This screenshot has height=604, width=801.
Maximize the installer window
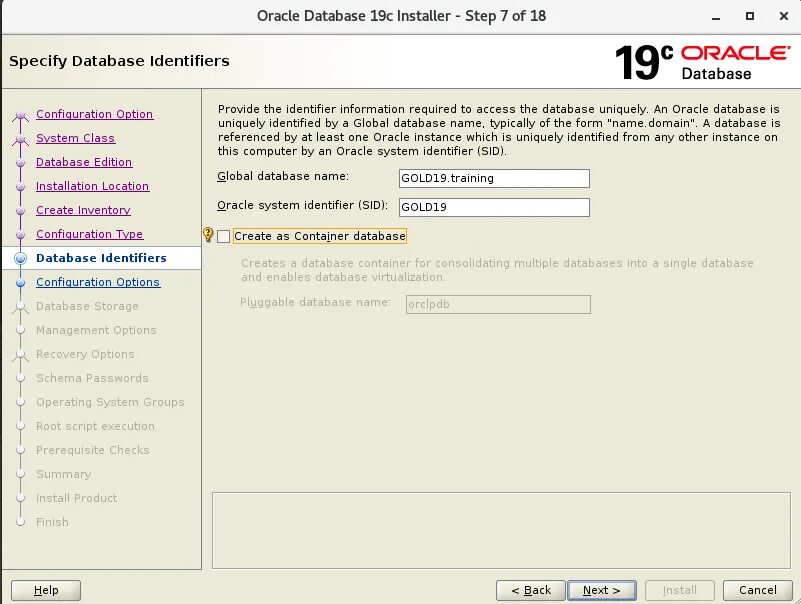point(750,16)
